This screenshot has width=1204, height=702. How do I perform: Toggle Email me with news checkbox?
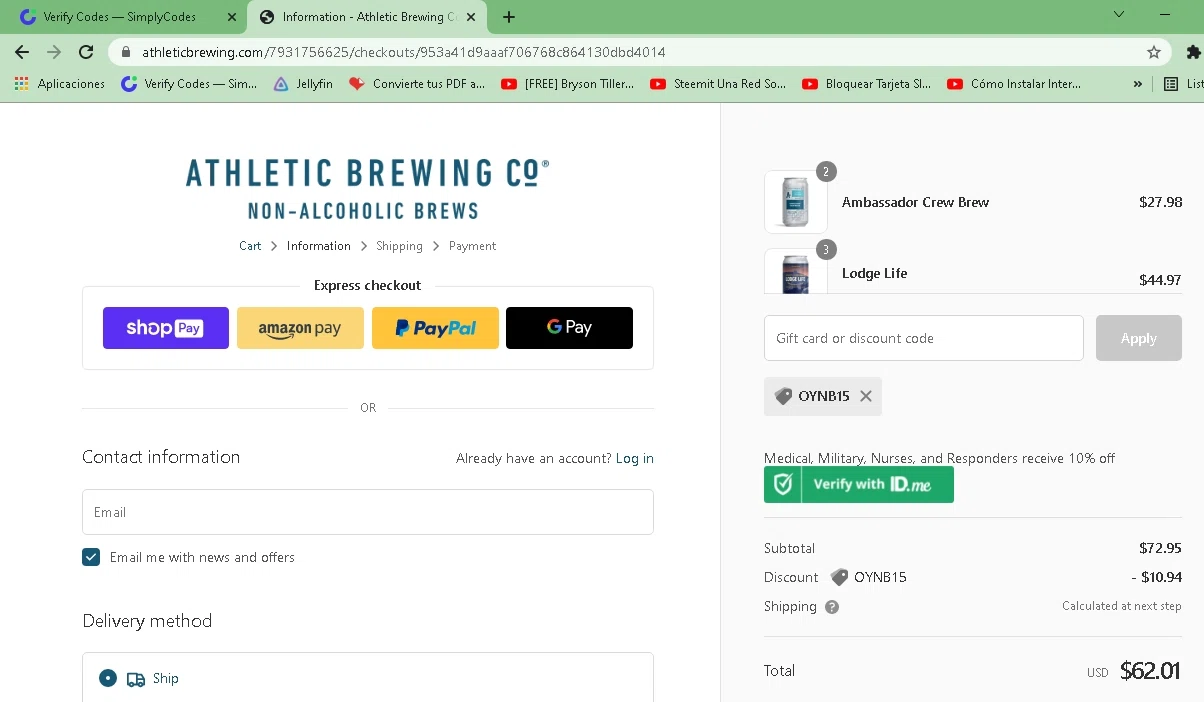91,557
